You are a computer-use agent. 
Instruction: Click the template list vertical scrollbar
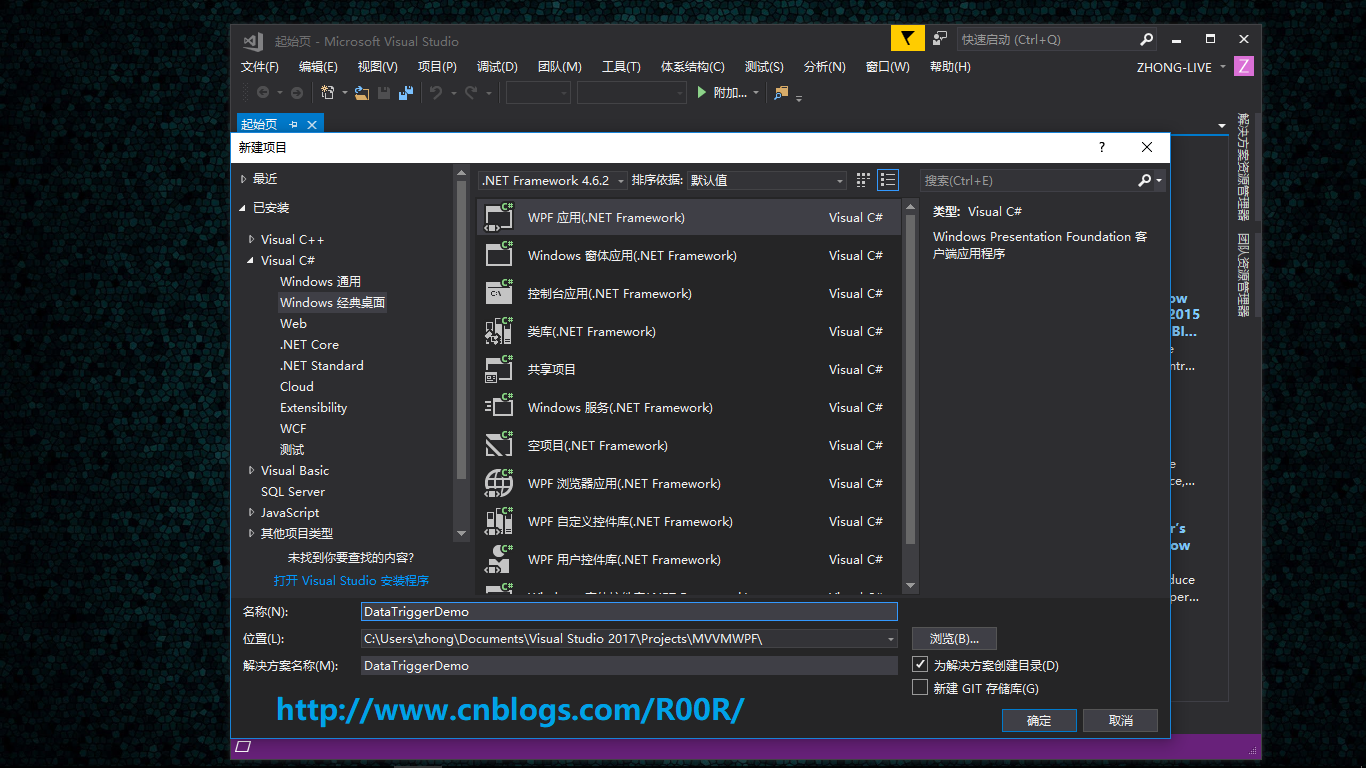pyautogui.click(x=910, y=396)
